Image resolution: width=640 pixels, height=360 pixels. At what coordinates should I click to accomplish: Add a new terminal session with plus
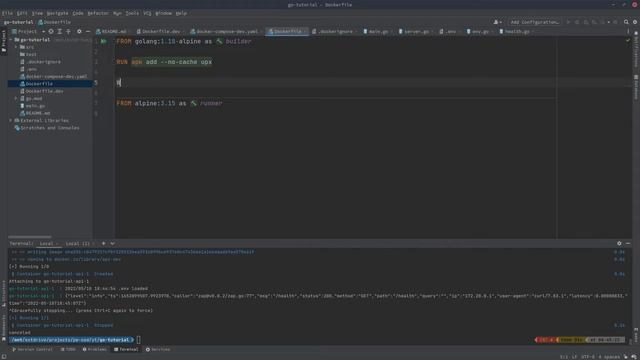[104, 244]
